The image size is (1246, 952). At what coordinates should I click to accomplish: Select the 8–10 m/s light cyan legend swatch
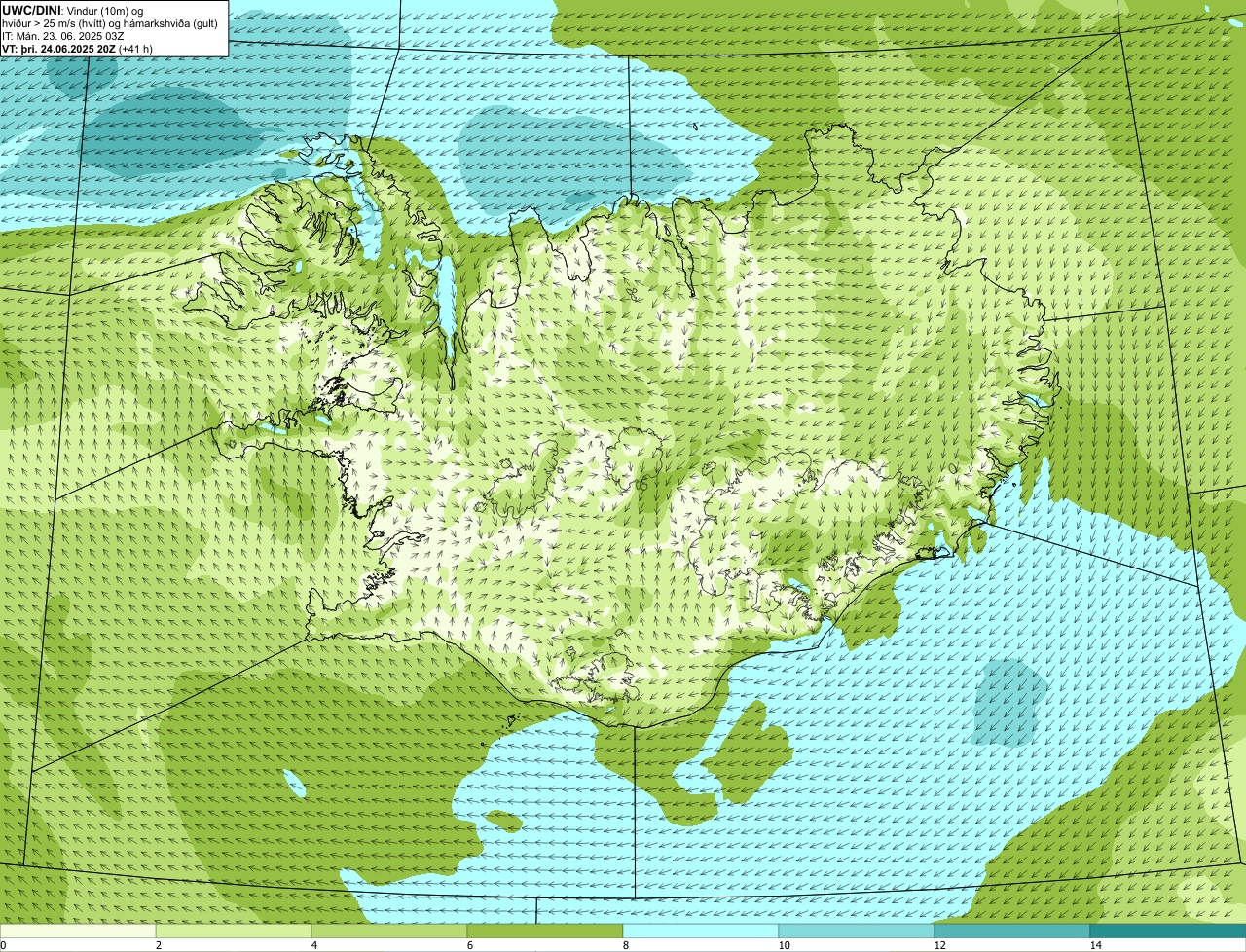pyautogui.click(x=701, y=931)
